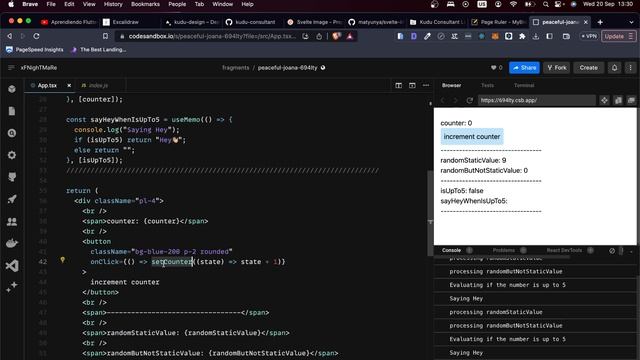Viewport: 640px width, 360px height.
Task: Switch to the Tests tab
Action: 487,85
